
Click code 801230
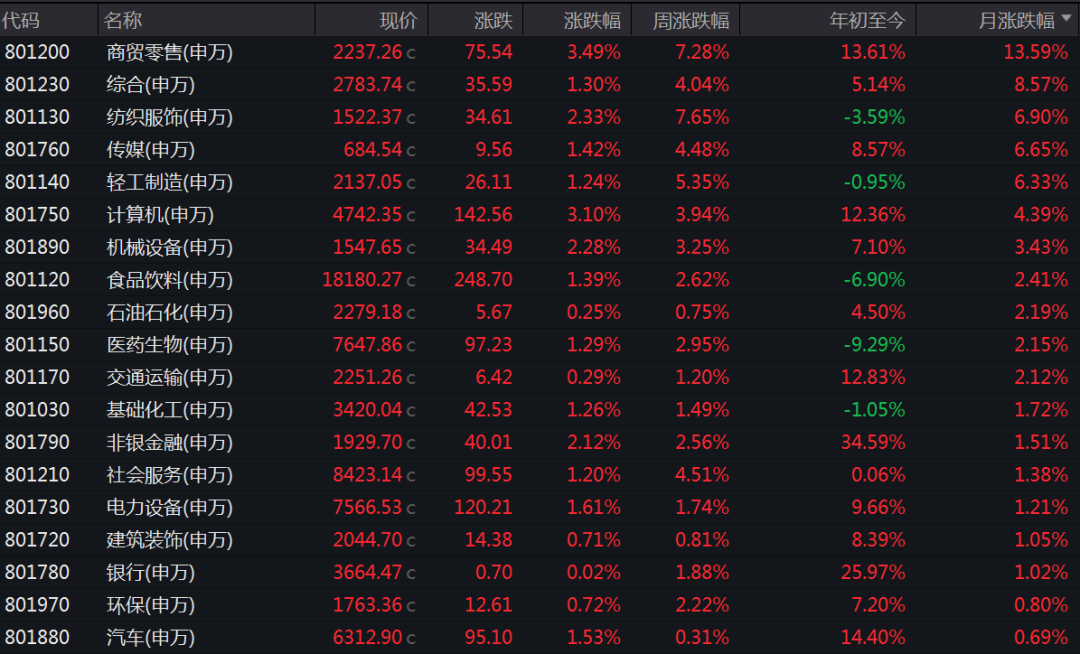pyautogui.click(x=37, y=84)
